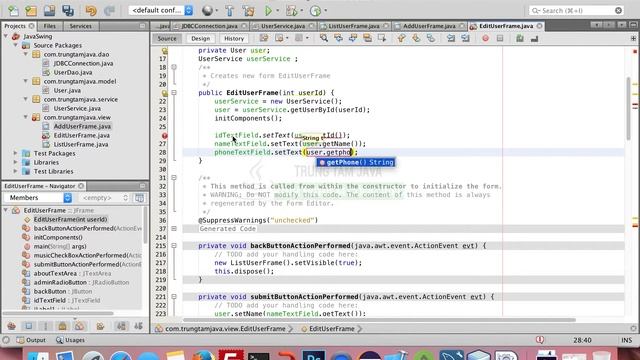Image resolution: width=640 pixels, height=360 pixels.
Task: Switch to Source view
Action: 167,38
